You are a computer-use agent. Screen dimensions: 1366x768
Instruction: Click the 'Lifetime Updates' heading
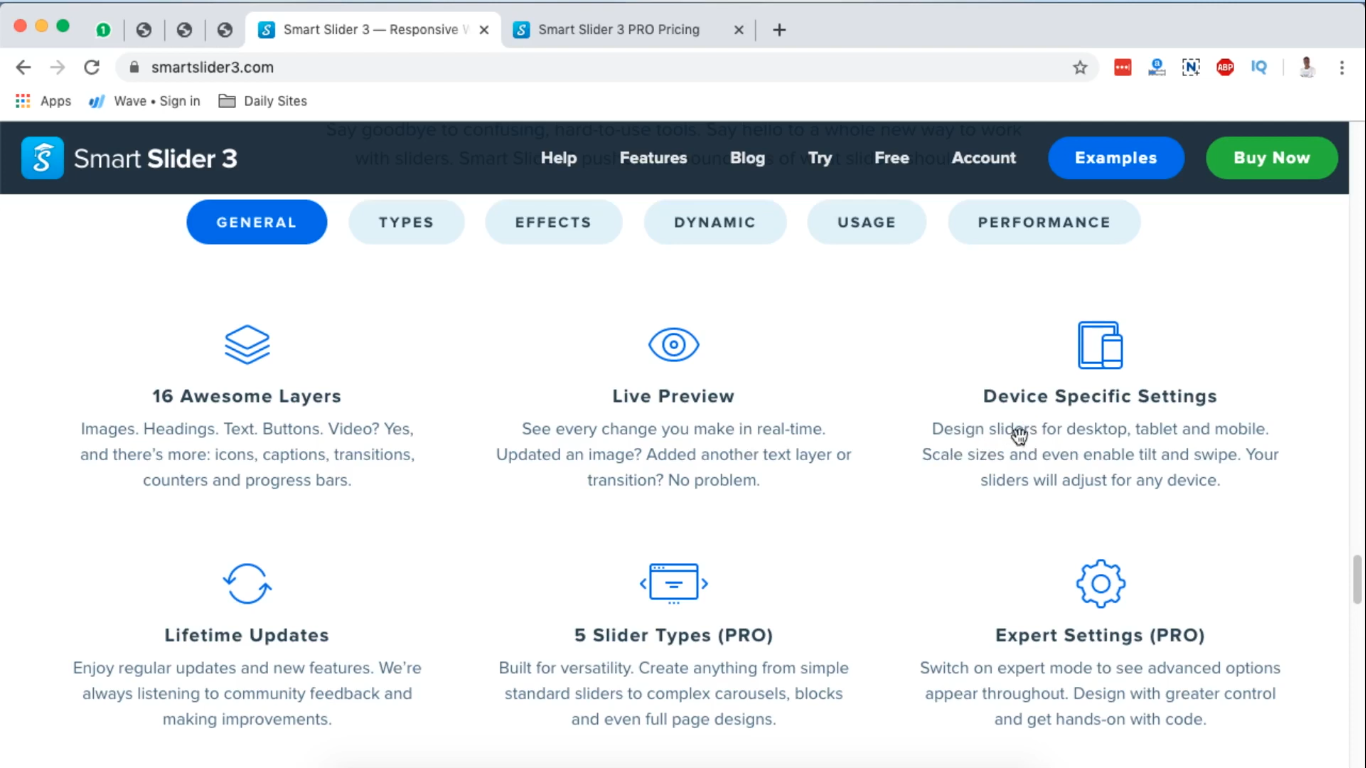pos(247,635)
